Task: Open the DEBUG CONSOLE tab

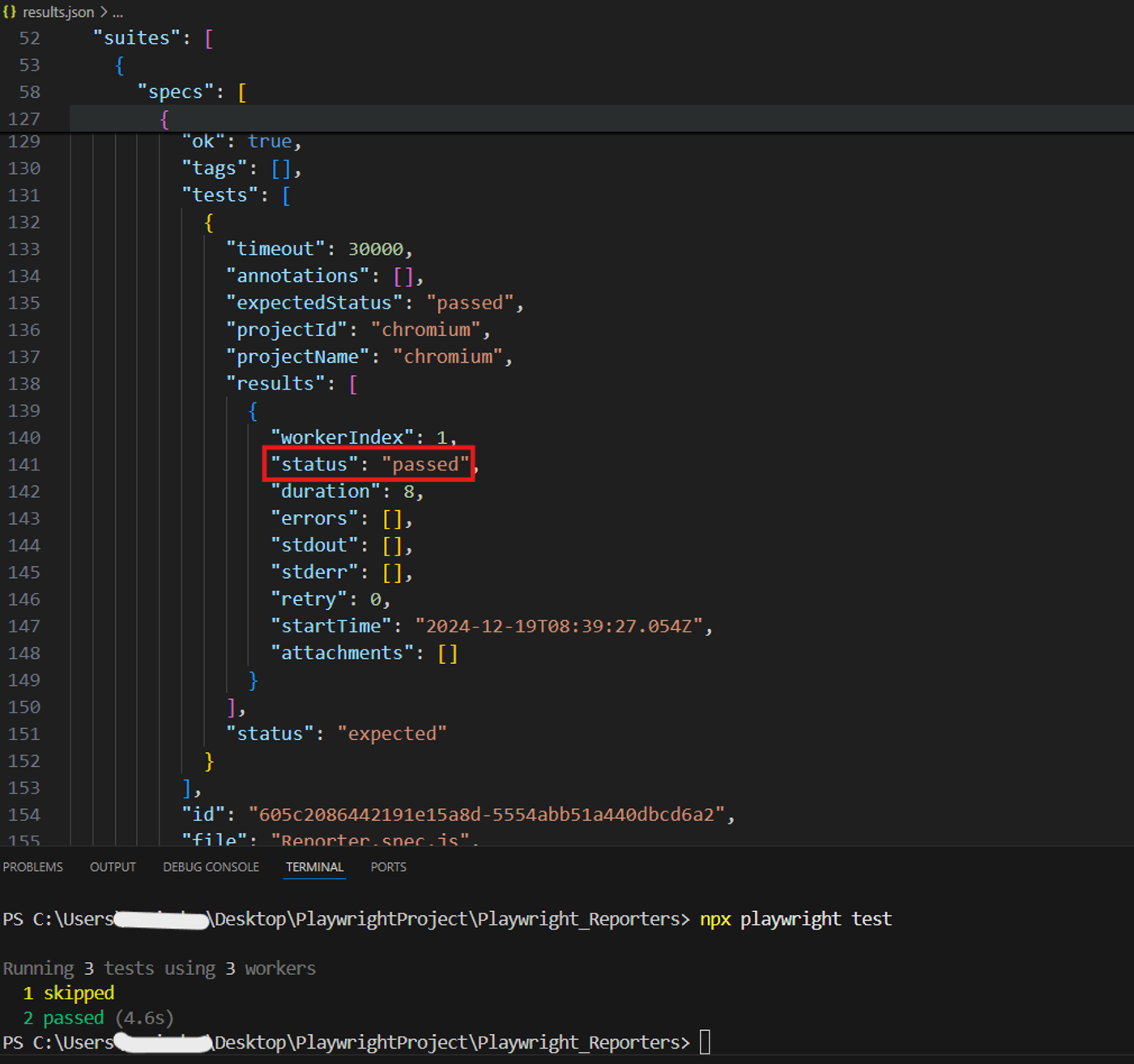Action: (211, 867)
